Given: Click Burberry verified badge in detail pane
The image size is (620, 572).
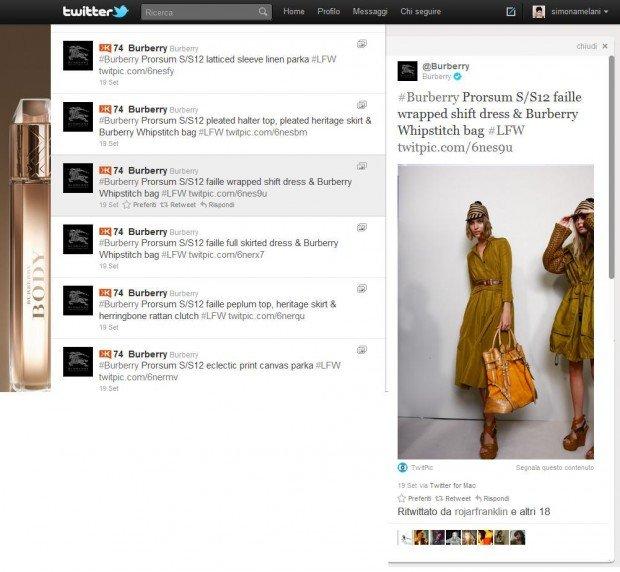Looking at the screenshot, I should pos(457,76).
